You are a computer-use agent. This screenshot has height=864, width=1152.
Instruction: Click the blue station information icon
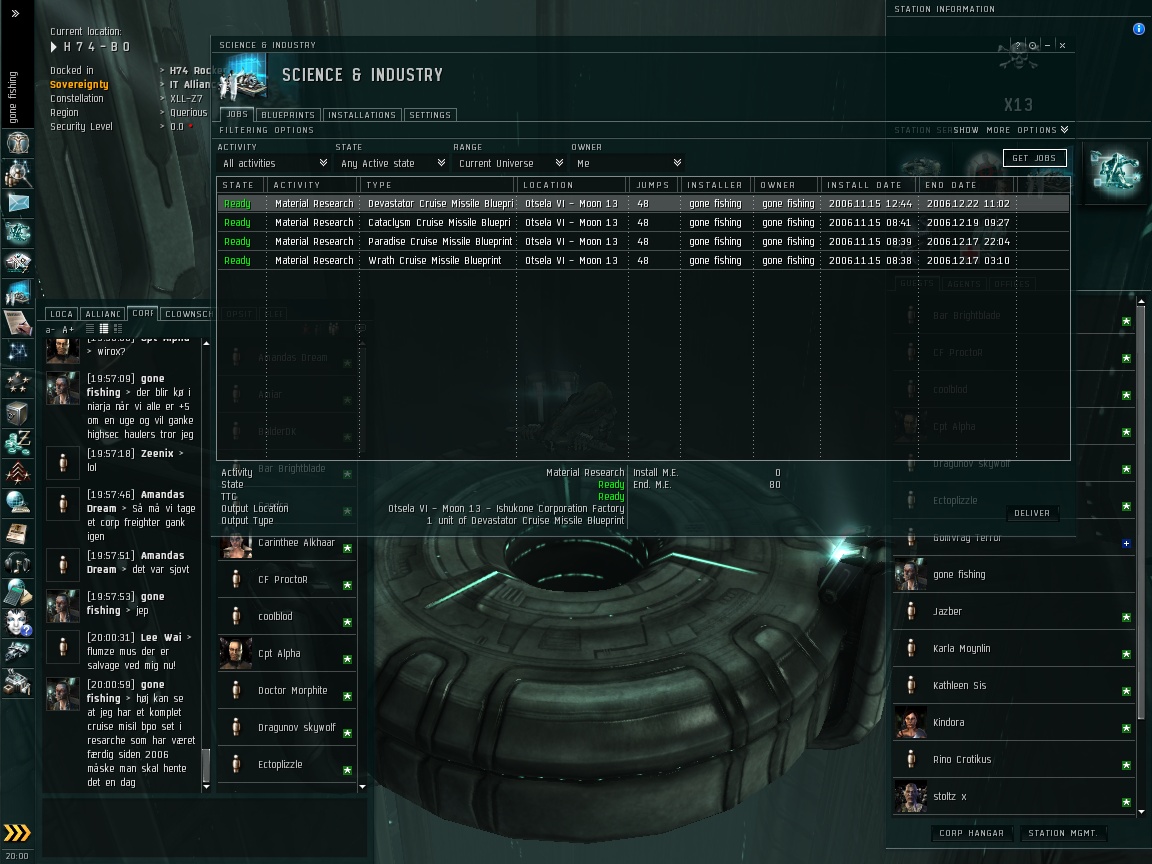click(1138, 29)
